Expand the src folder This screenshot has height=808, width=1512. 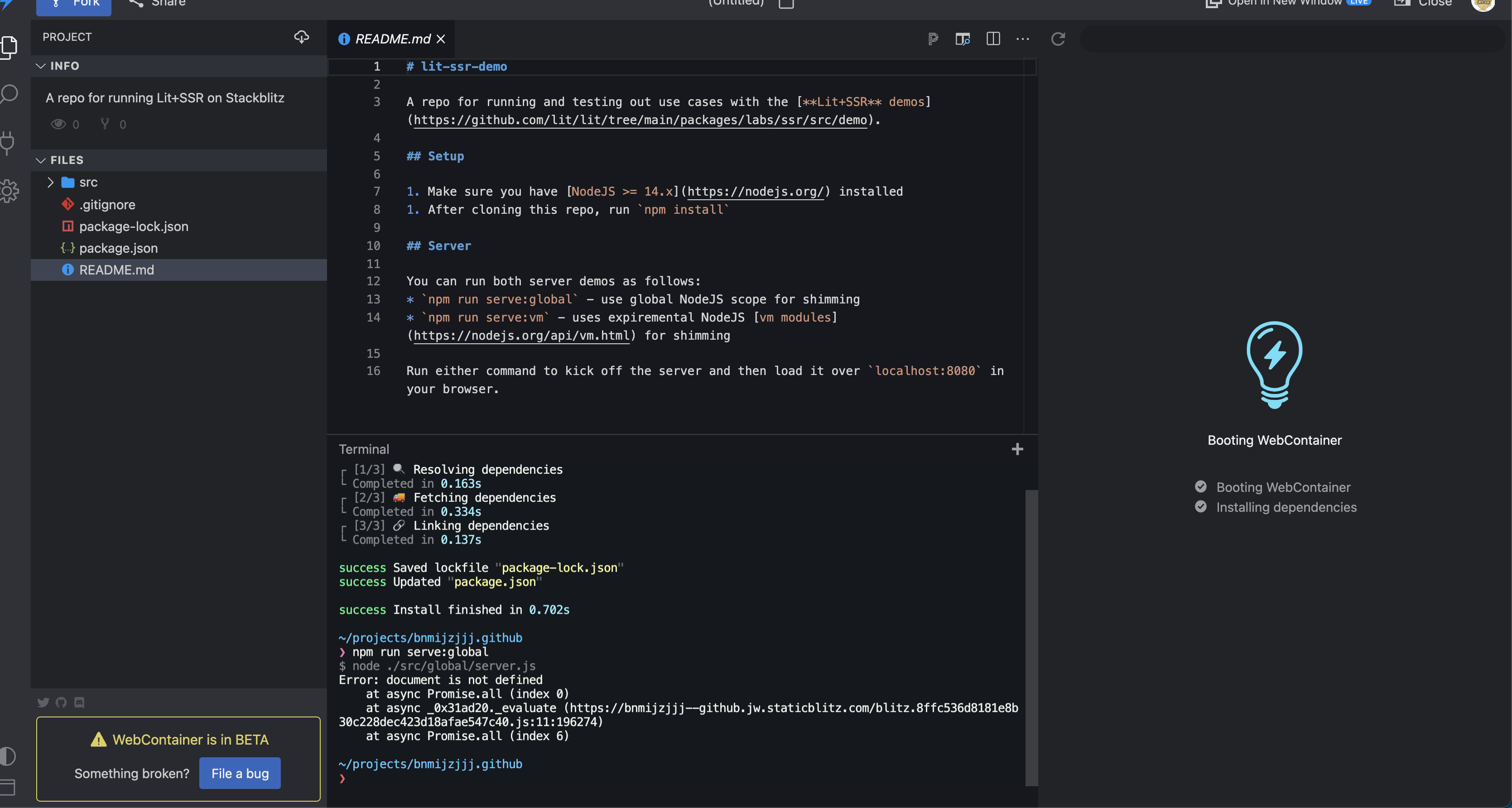tap(51, 182)
